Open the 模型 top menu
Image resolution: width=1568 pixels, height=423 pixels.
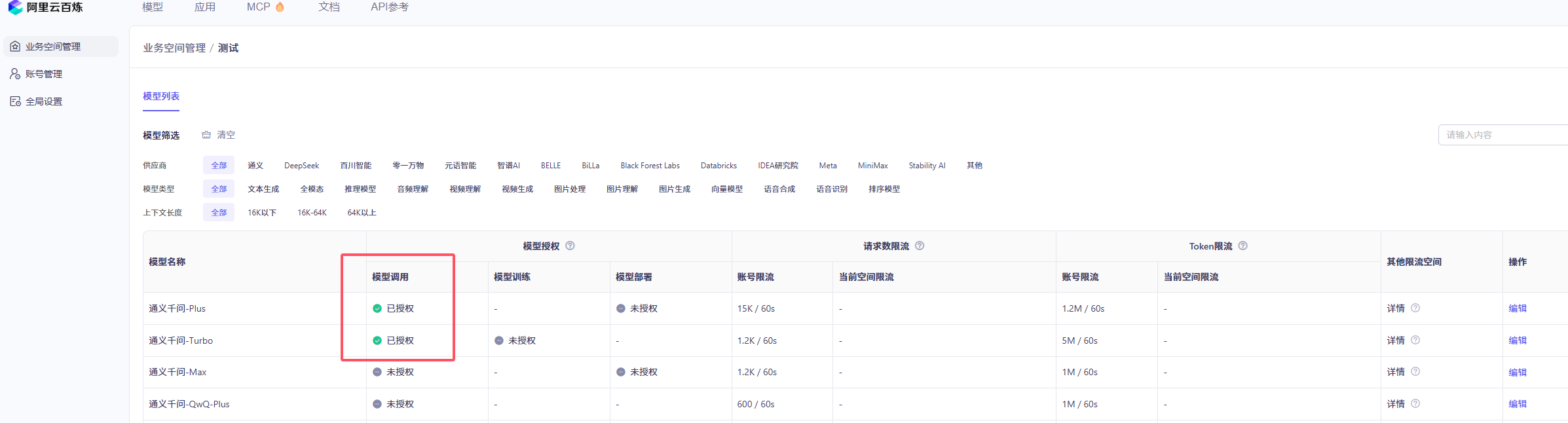click(153, 7)
